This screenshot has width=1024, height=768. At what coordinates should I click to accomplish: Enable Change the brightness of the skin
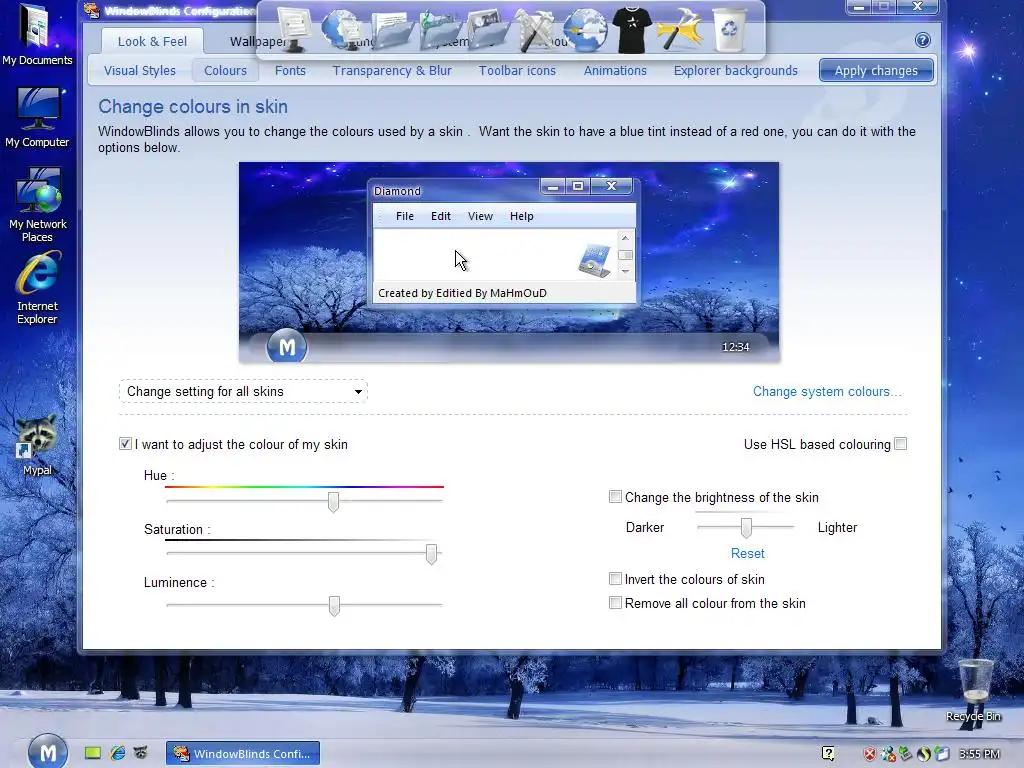click(x=615, y=497)
